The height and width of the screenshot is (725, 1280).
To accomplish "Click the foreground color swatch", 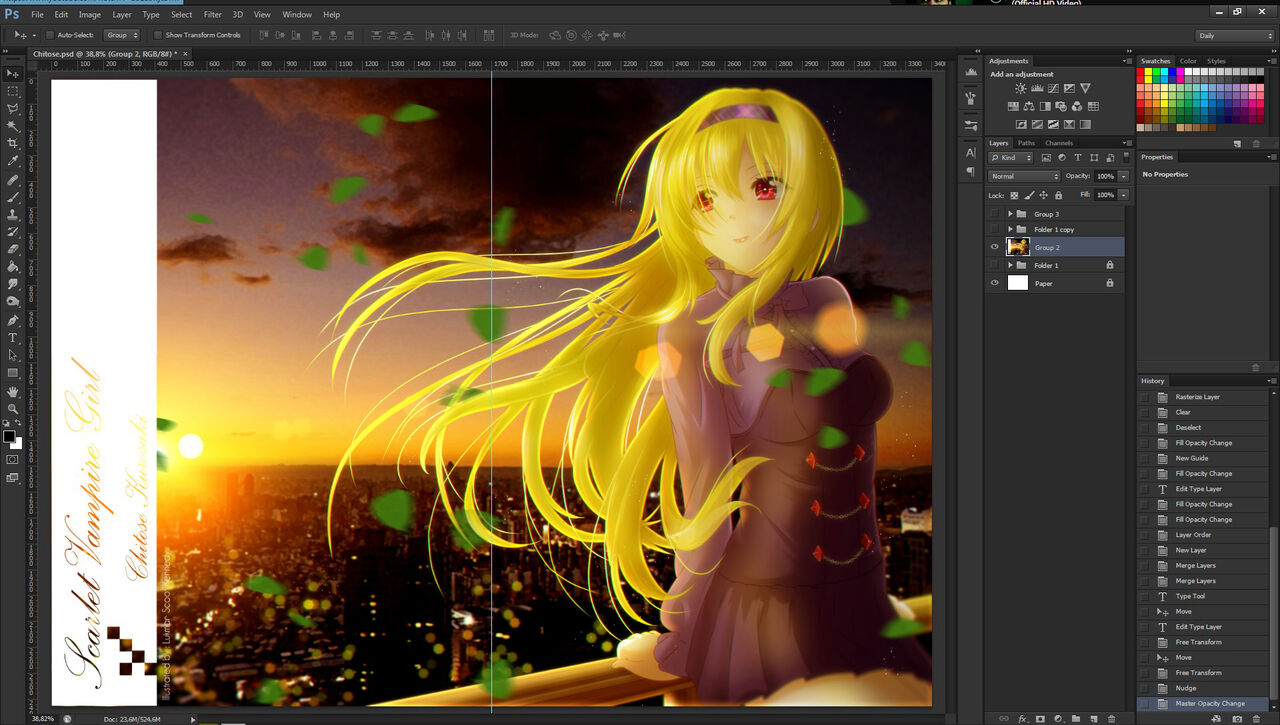I will pyautogui.click(x=9, y=436).
